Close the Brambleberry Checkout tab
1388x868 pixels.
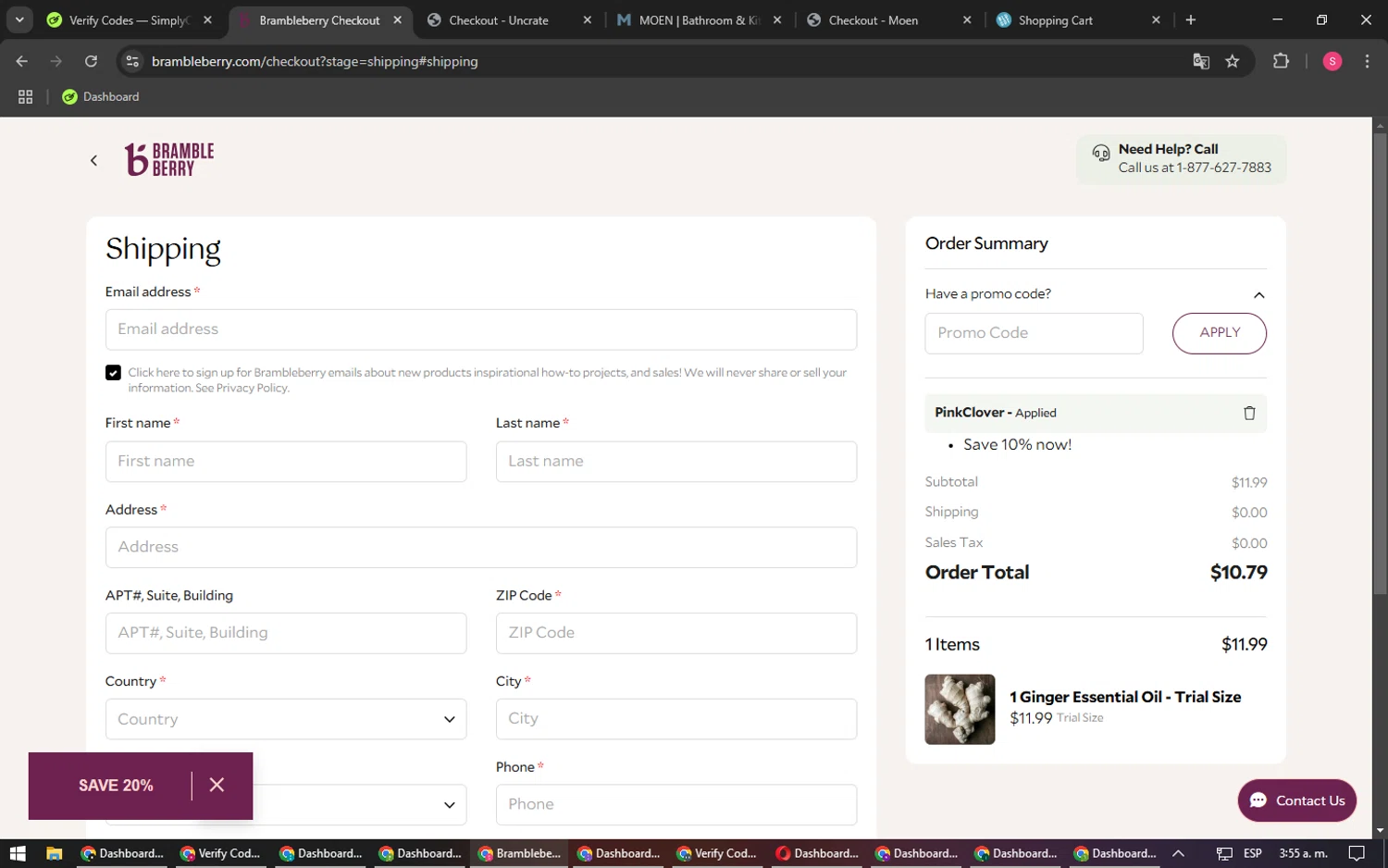coord(398,19)
